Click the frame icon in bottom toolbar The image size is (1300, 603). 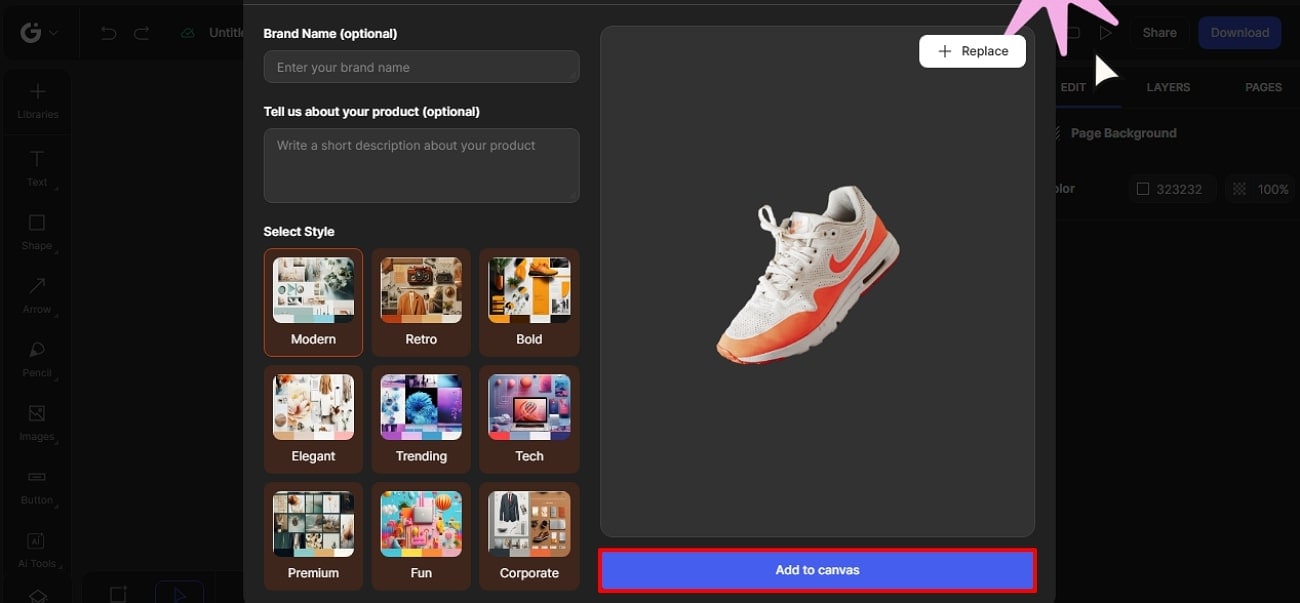[x=118, y=593]
